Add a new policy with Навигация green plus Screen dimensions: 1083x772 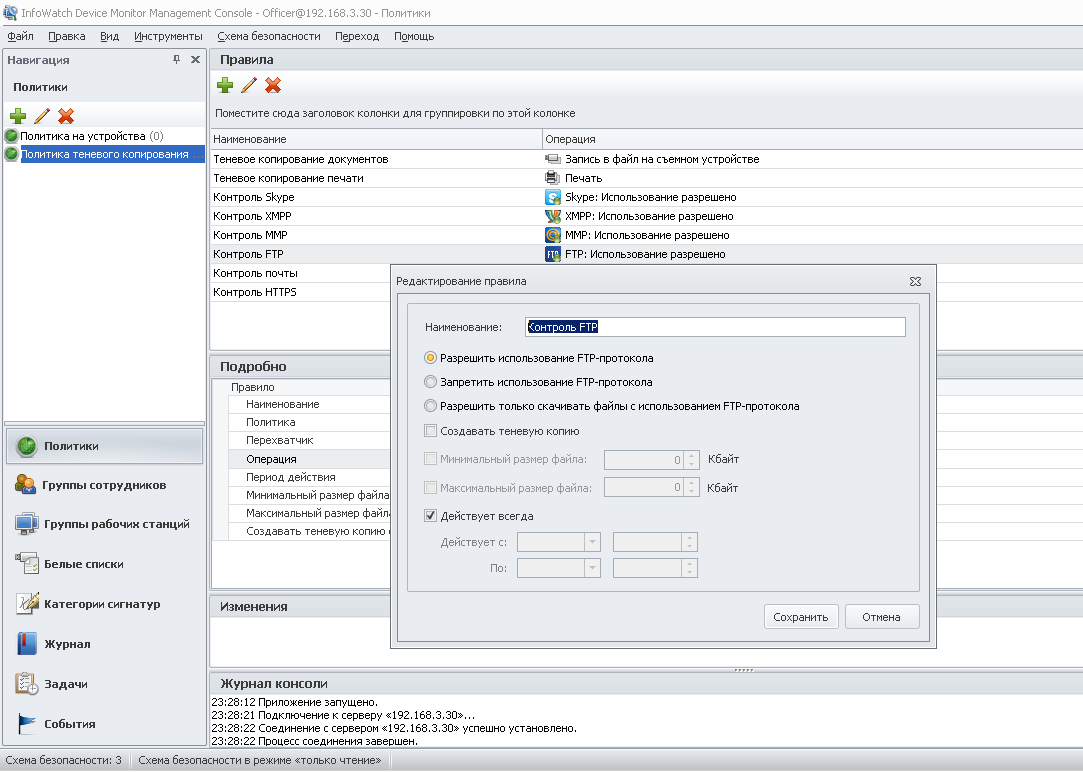pos(18,116)
